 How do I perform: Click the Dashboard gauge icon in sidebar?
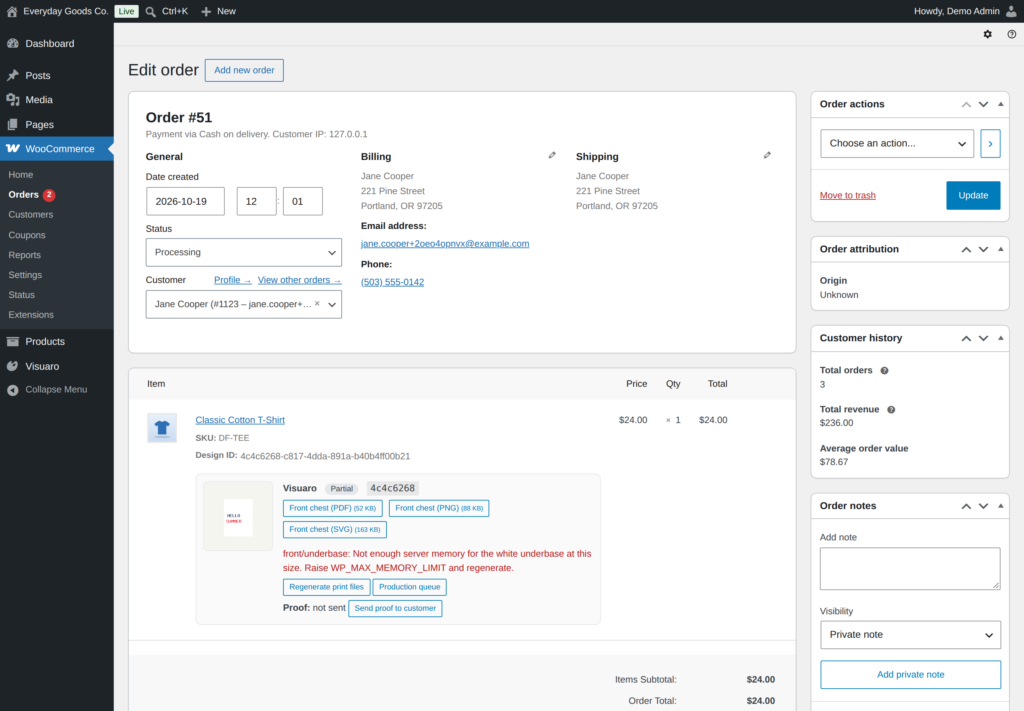click(x=12, y=43)
